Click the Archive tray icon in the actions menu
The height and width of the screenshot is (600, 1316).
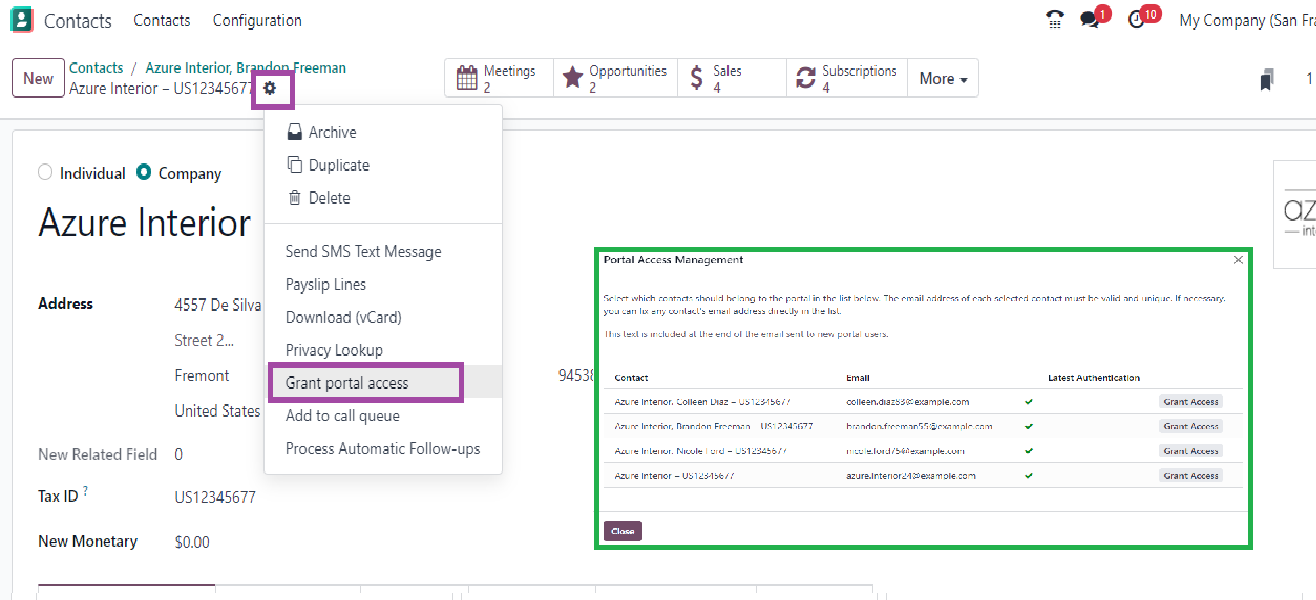pos(294,132)
